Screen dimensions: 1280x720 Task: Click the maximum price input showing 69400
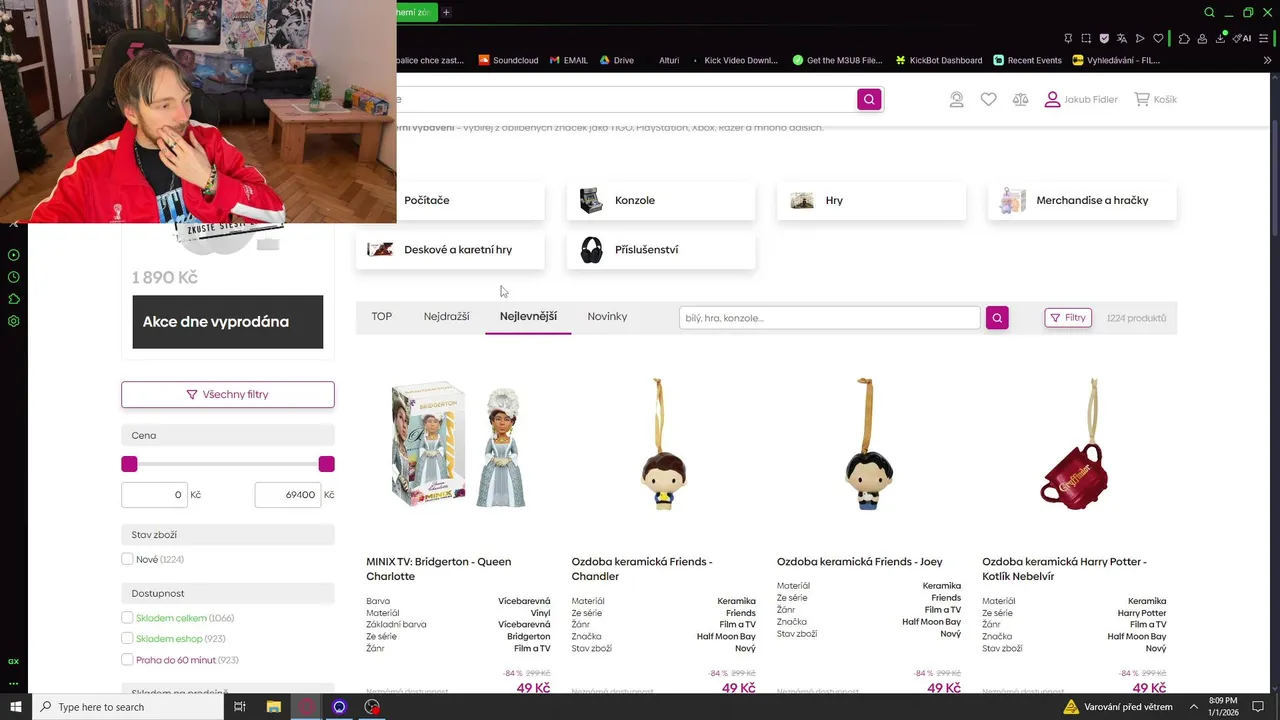click(x=287, y=495)
